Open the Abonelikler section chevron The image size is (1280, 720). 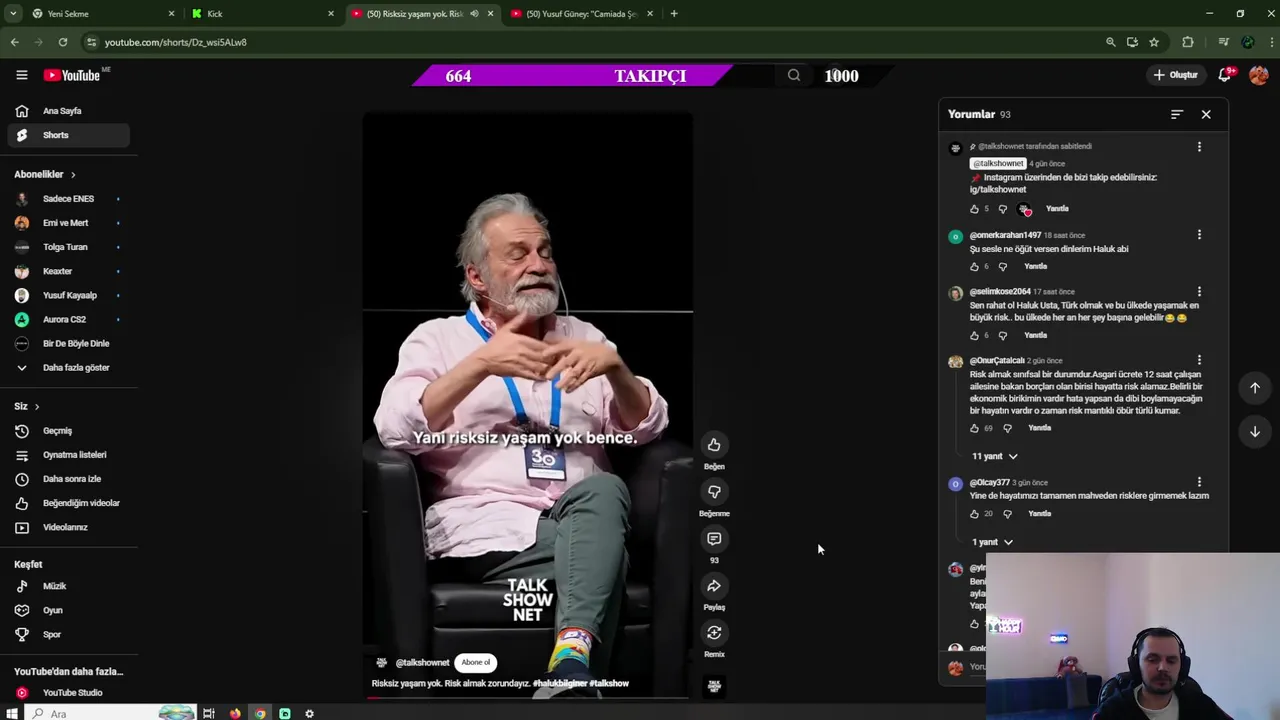(73, 175)
